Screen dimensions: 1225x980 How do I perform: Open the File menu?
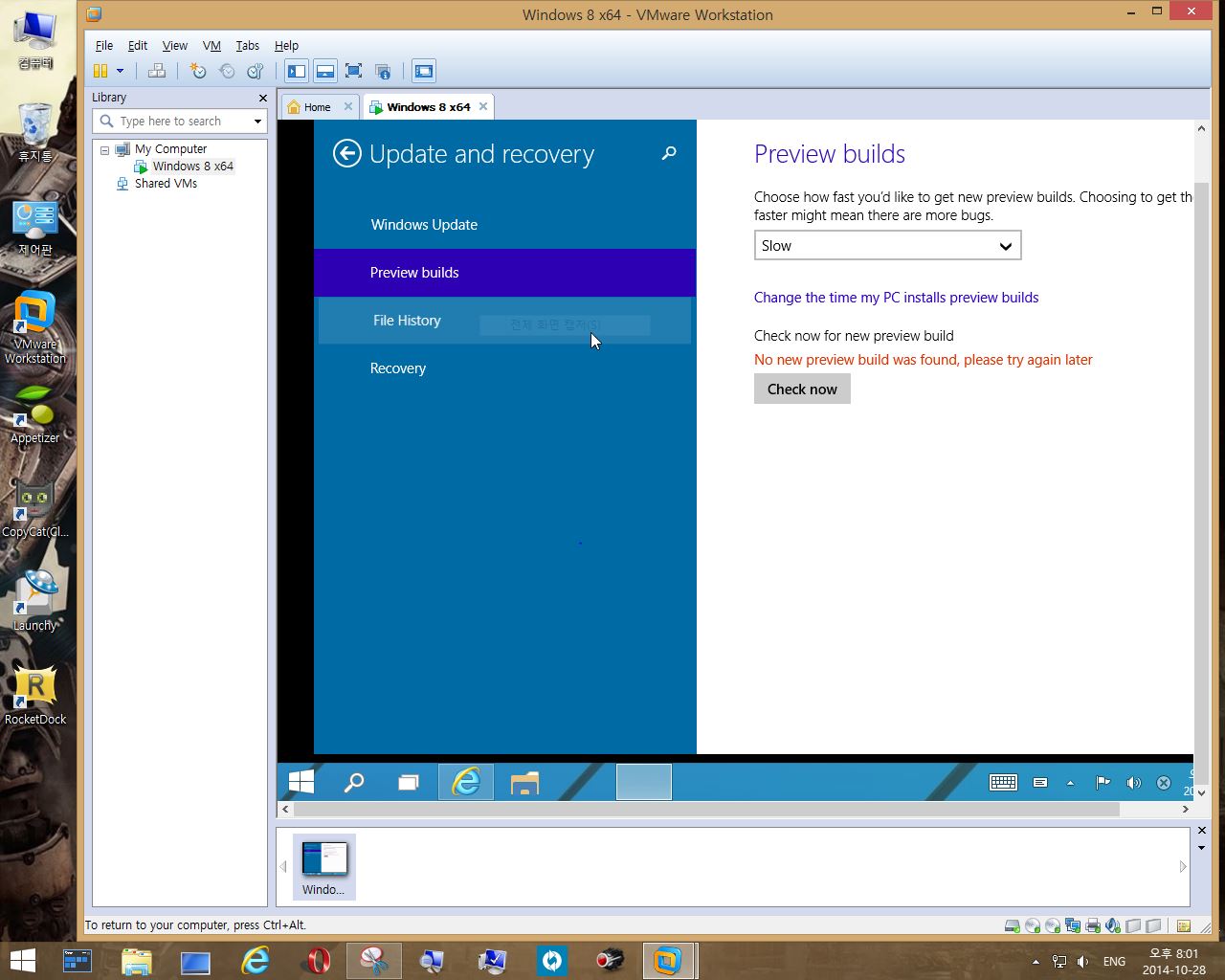pos(104,45)
